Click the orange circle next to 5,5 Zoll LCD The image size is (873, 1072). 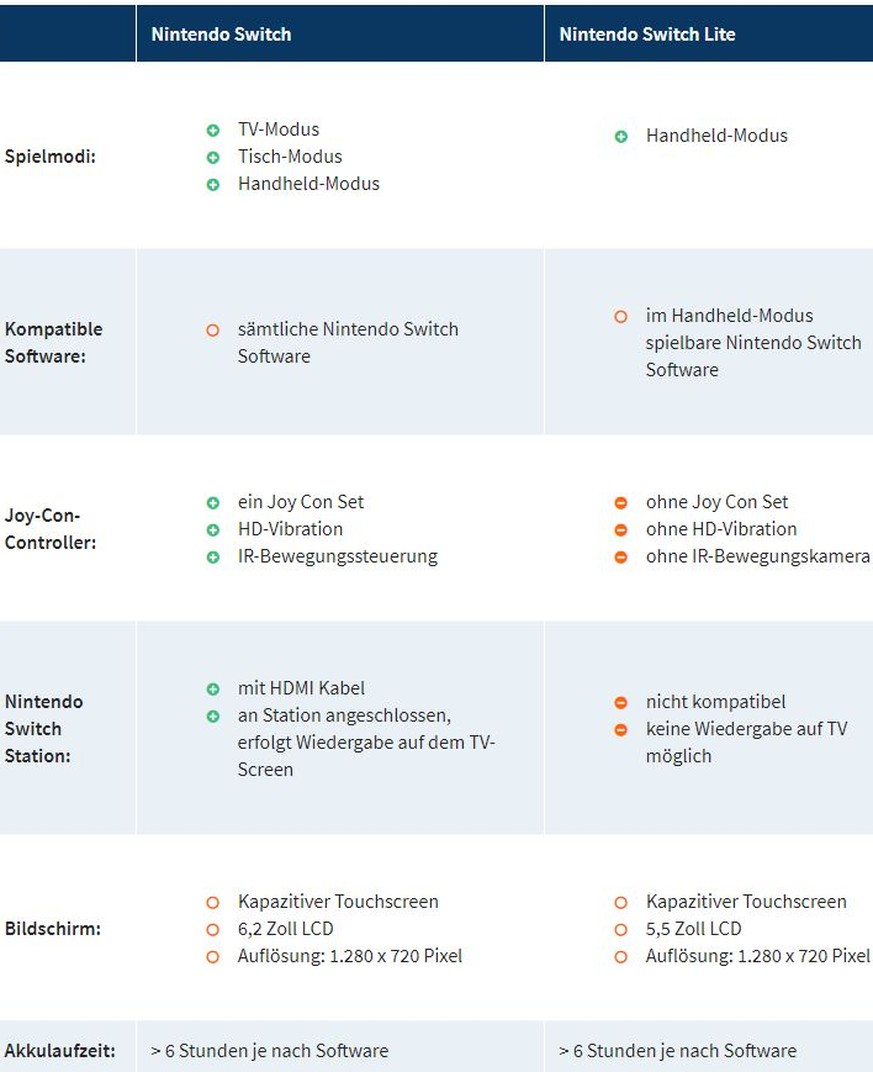tap(621, 930)
